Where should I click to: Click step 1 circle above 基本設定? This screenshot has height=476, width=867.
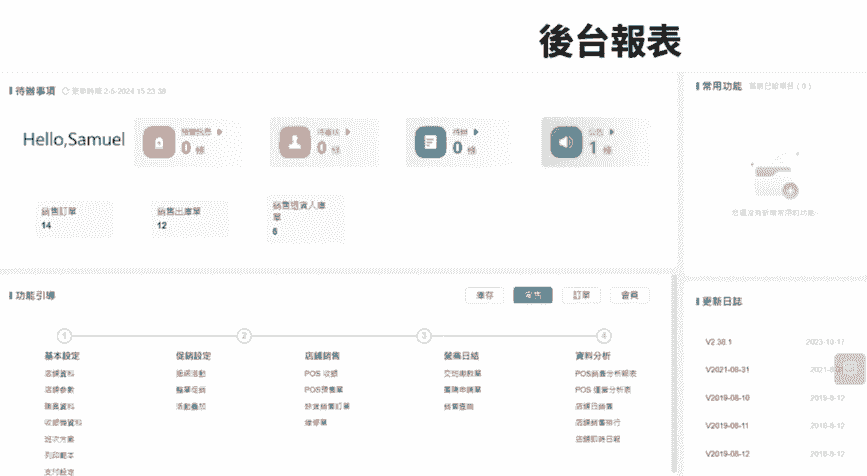click(x=65, y=336)
